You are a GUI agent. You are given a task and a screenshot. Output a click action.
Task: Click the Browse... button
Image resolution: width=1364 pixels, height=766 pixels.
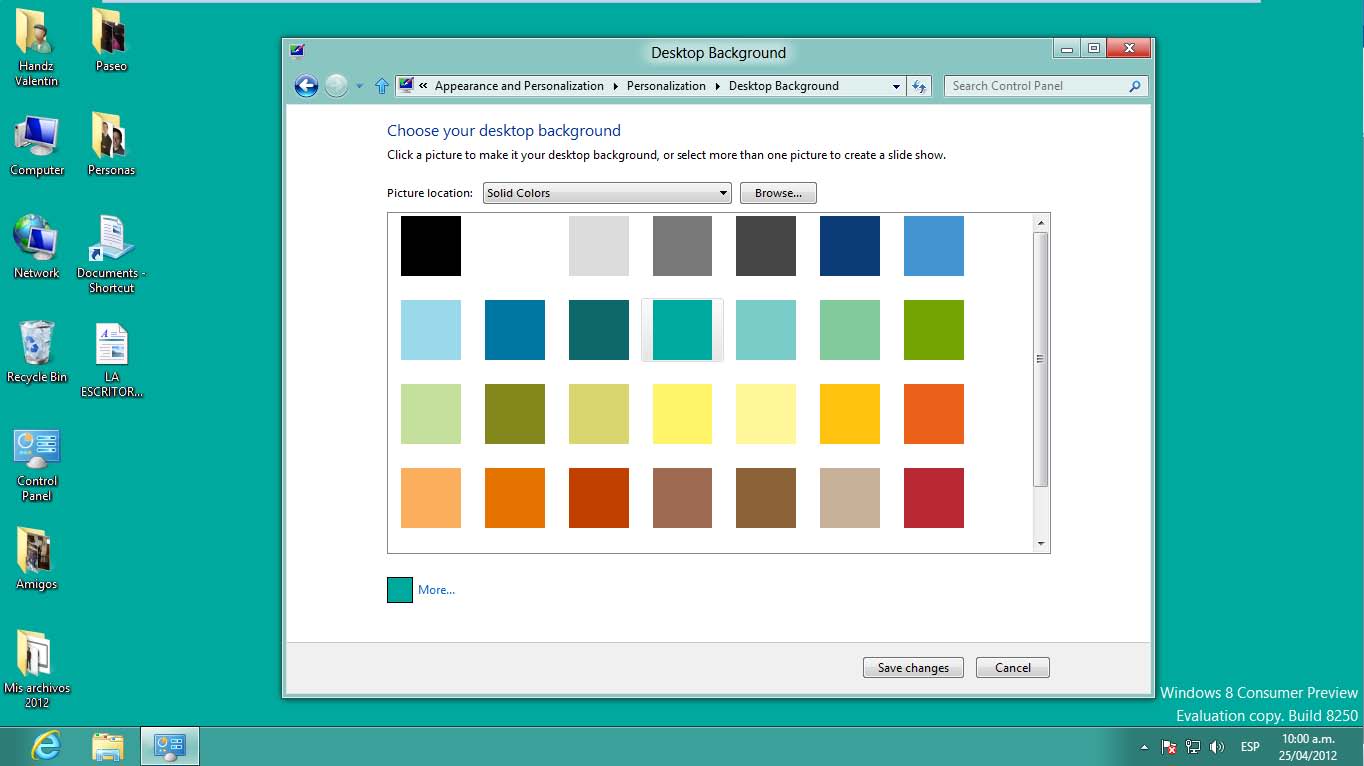click(778, 193)
